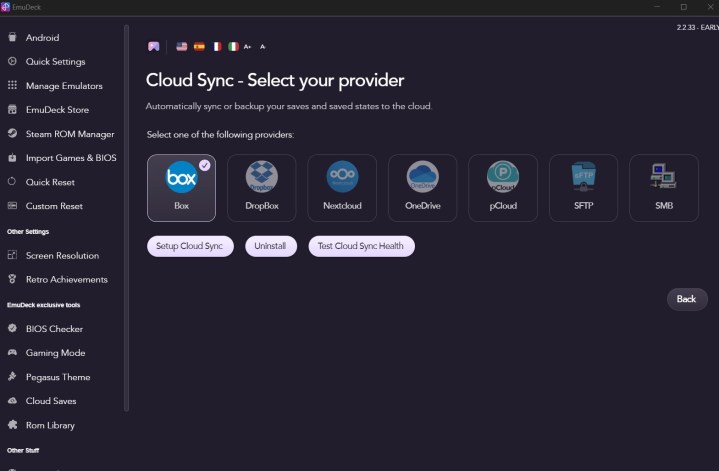Screen dimensions: 719x471
Task: Open Steam ROM Manager entry
Action: [70, 134]
